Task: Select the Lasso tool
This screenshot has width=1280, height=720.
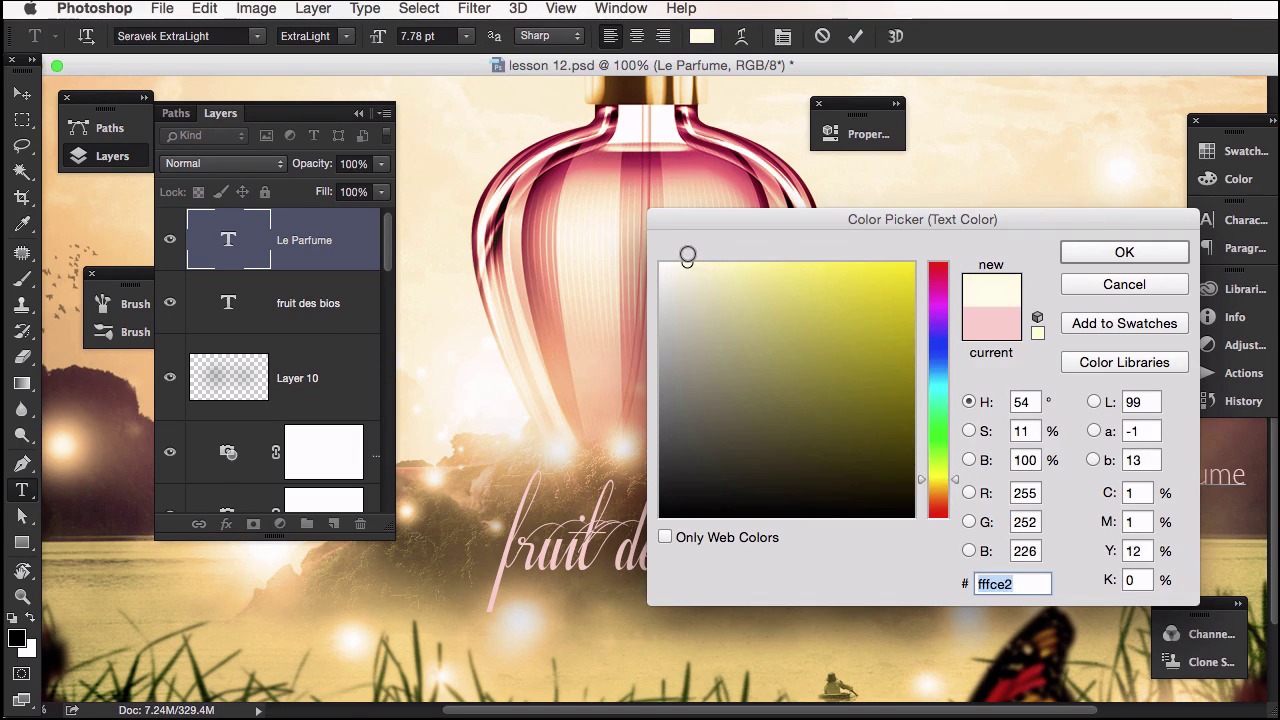Action: [22, 146]
